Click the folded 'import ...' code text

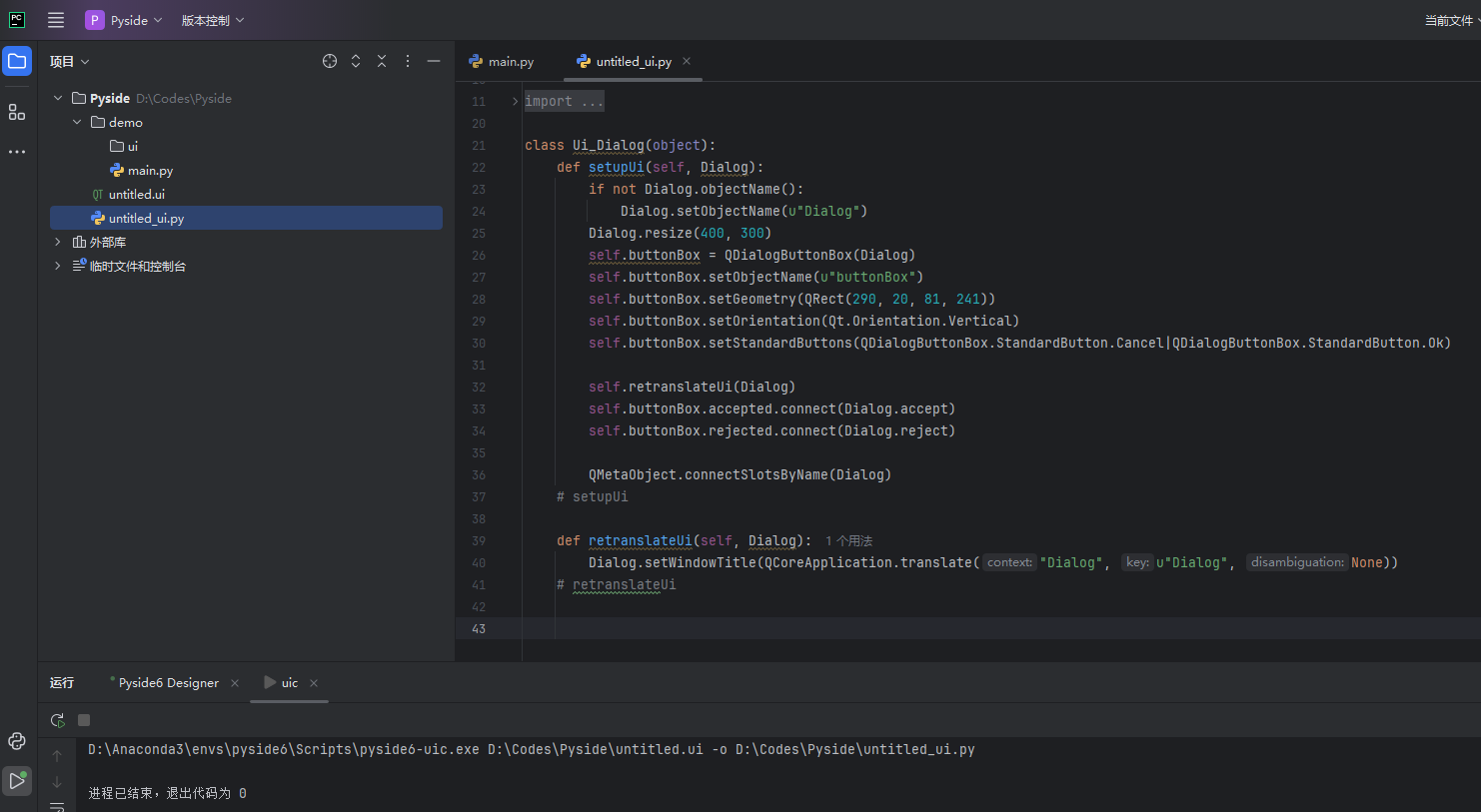[x=564, y=101]
